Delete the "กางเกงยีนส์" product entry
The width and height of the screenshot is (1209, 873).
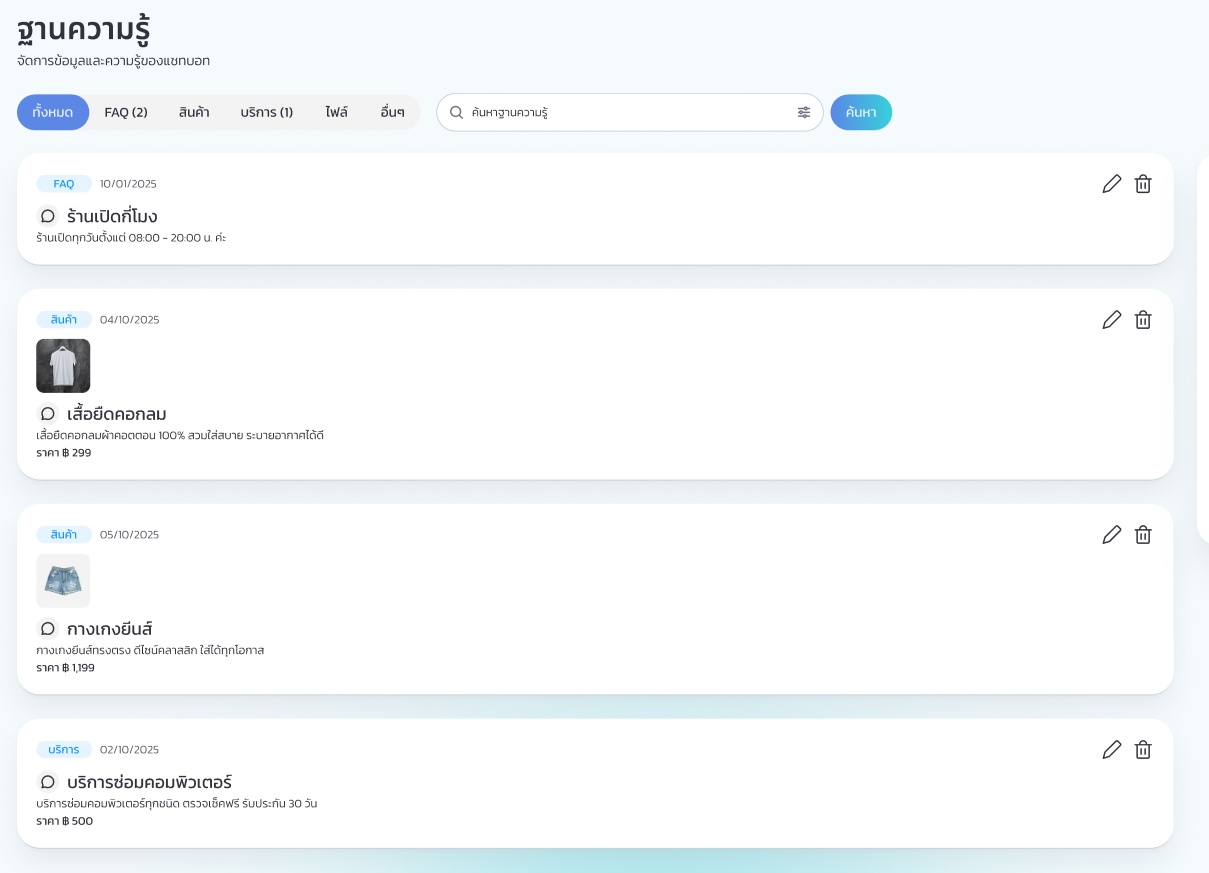coord(1143,535)
